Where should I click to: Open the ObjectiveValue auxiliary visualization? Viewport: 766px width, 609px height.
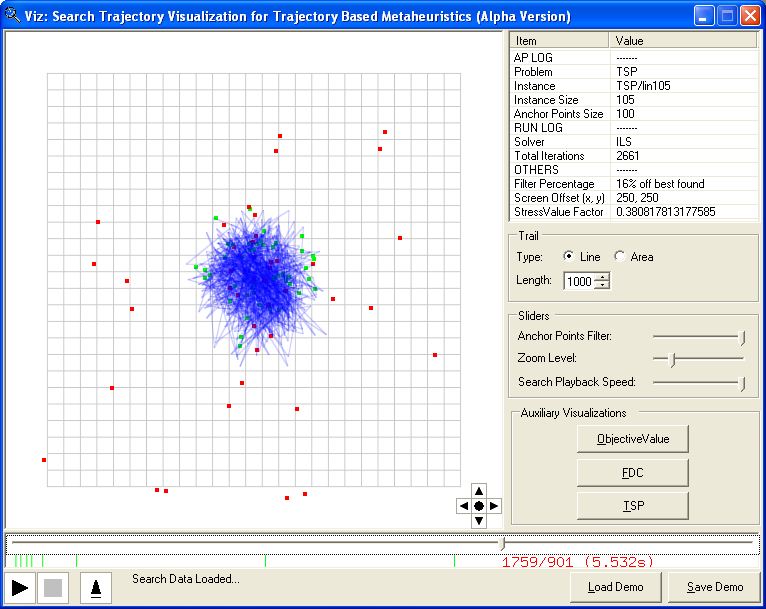click(633, 439)
